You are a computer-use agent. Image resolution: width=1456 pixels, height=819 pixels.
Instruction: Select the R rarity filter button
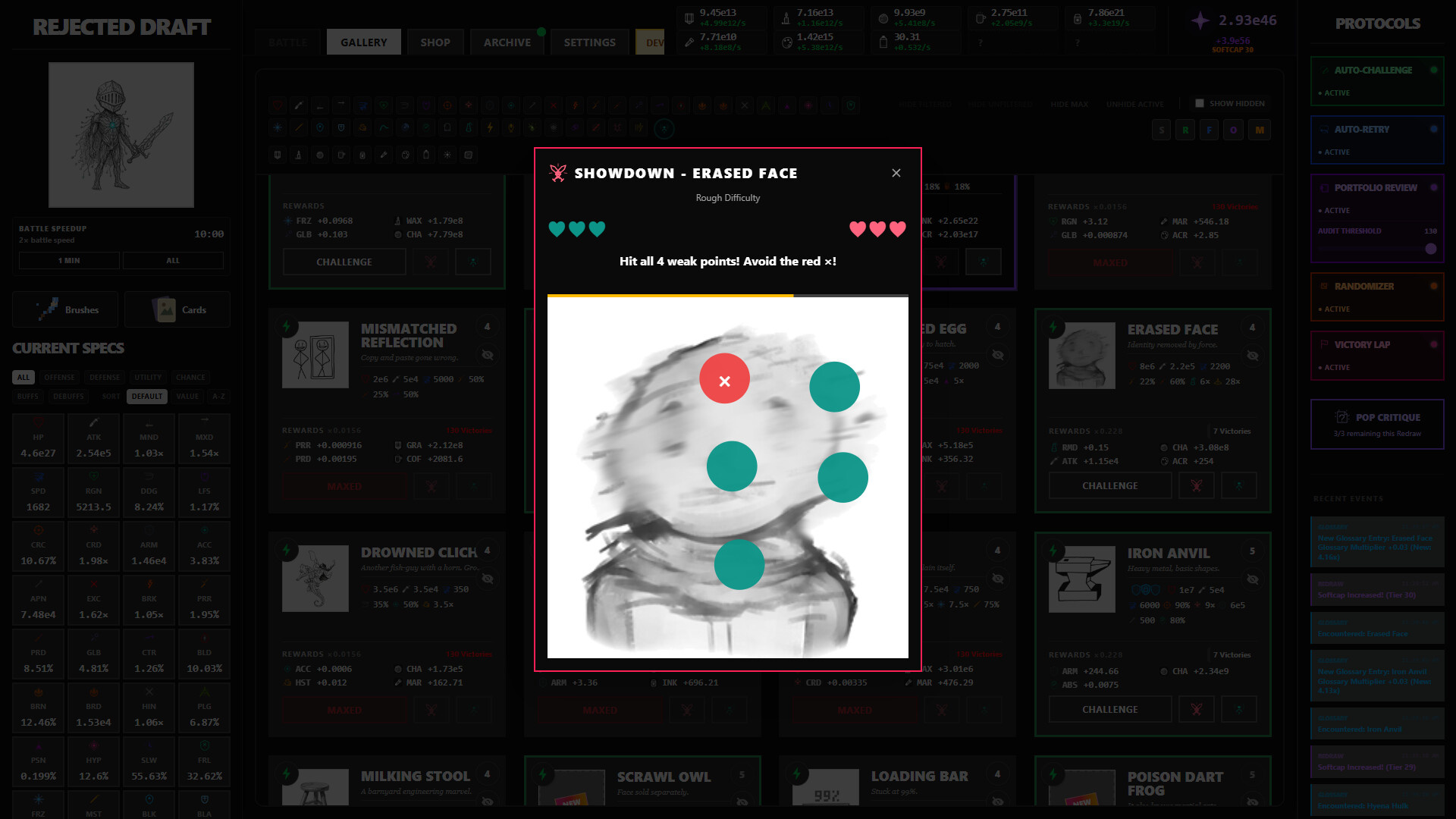click(1185, 130)
